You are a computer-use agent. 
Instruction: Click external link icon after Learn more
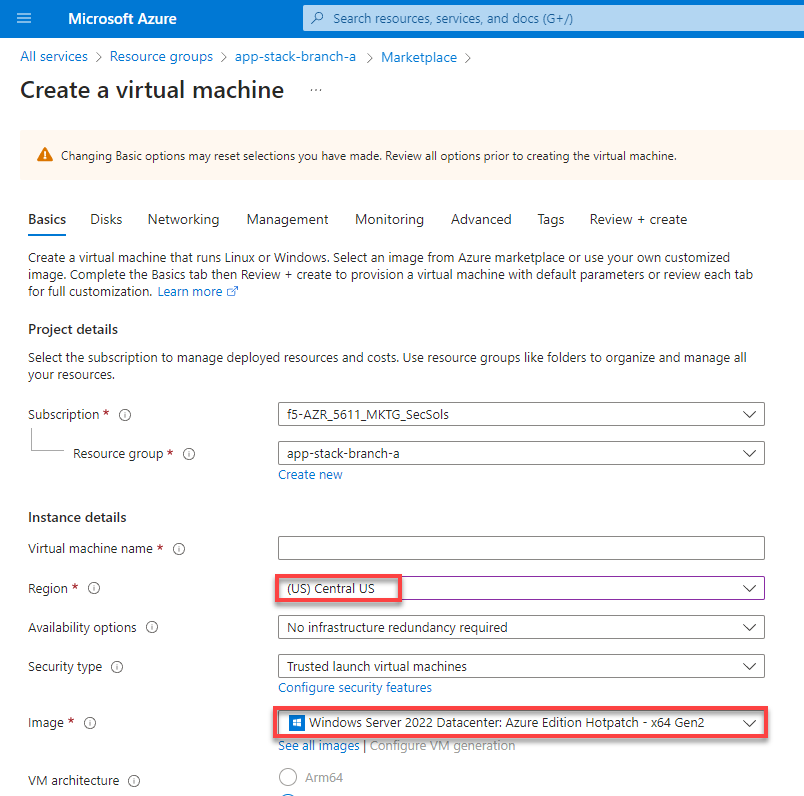point(232,291)
